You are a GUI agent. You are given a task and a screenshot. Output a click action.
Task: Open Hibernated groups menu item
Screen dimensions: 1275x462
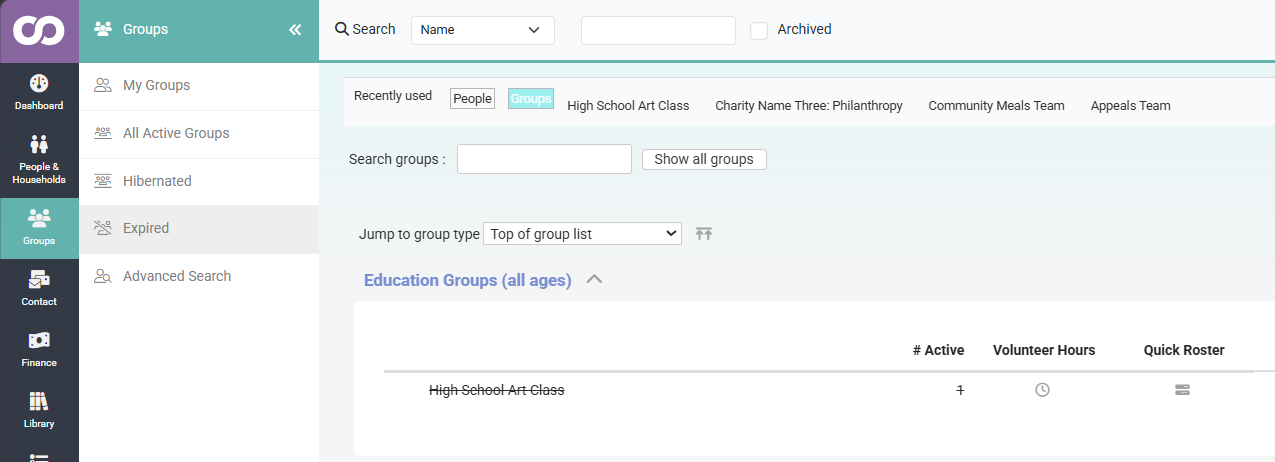click(199, 181)
